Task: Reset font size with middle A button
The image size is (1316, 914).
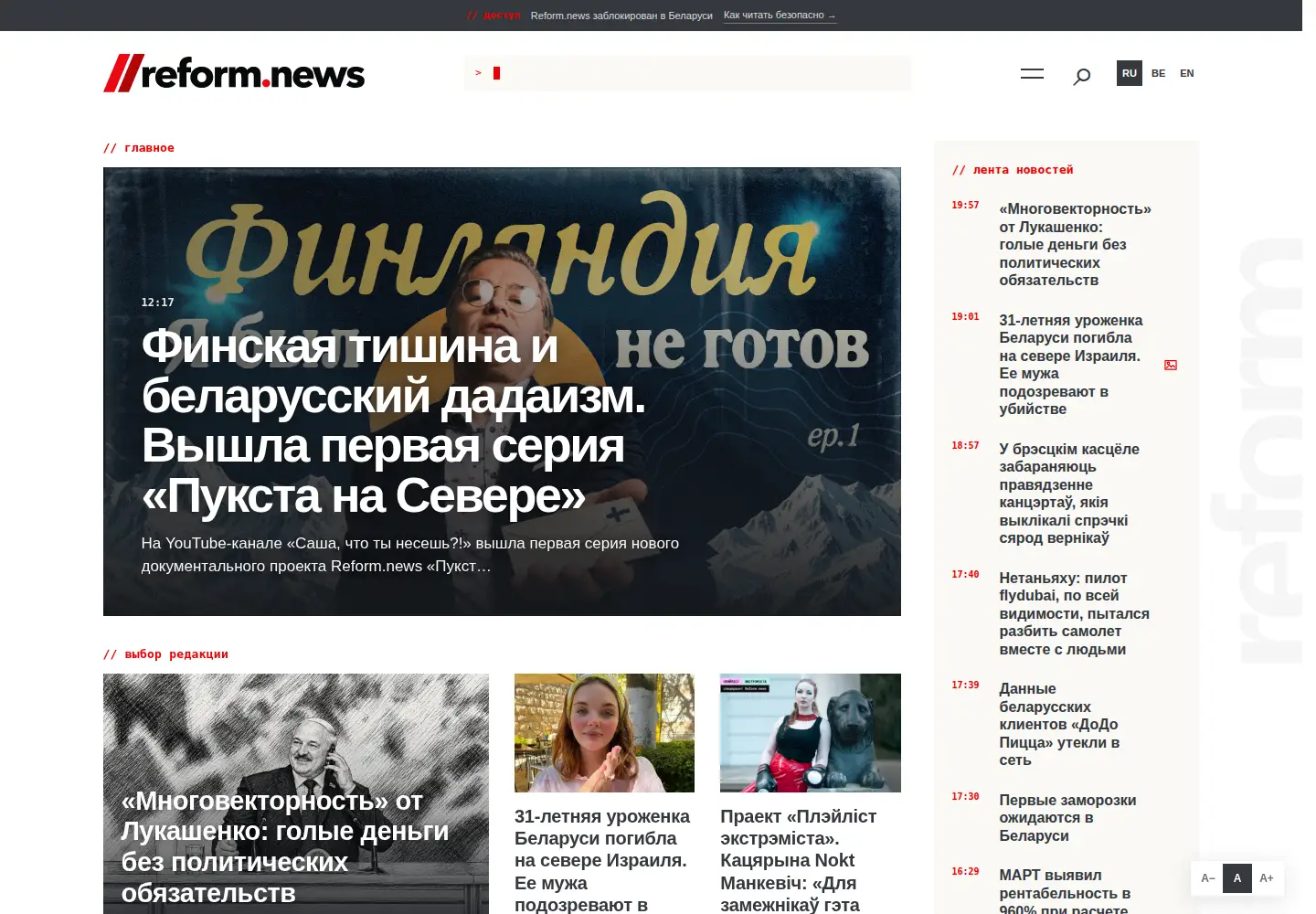Action: tap(1237, 878)
